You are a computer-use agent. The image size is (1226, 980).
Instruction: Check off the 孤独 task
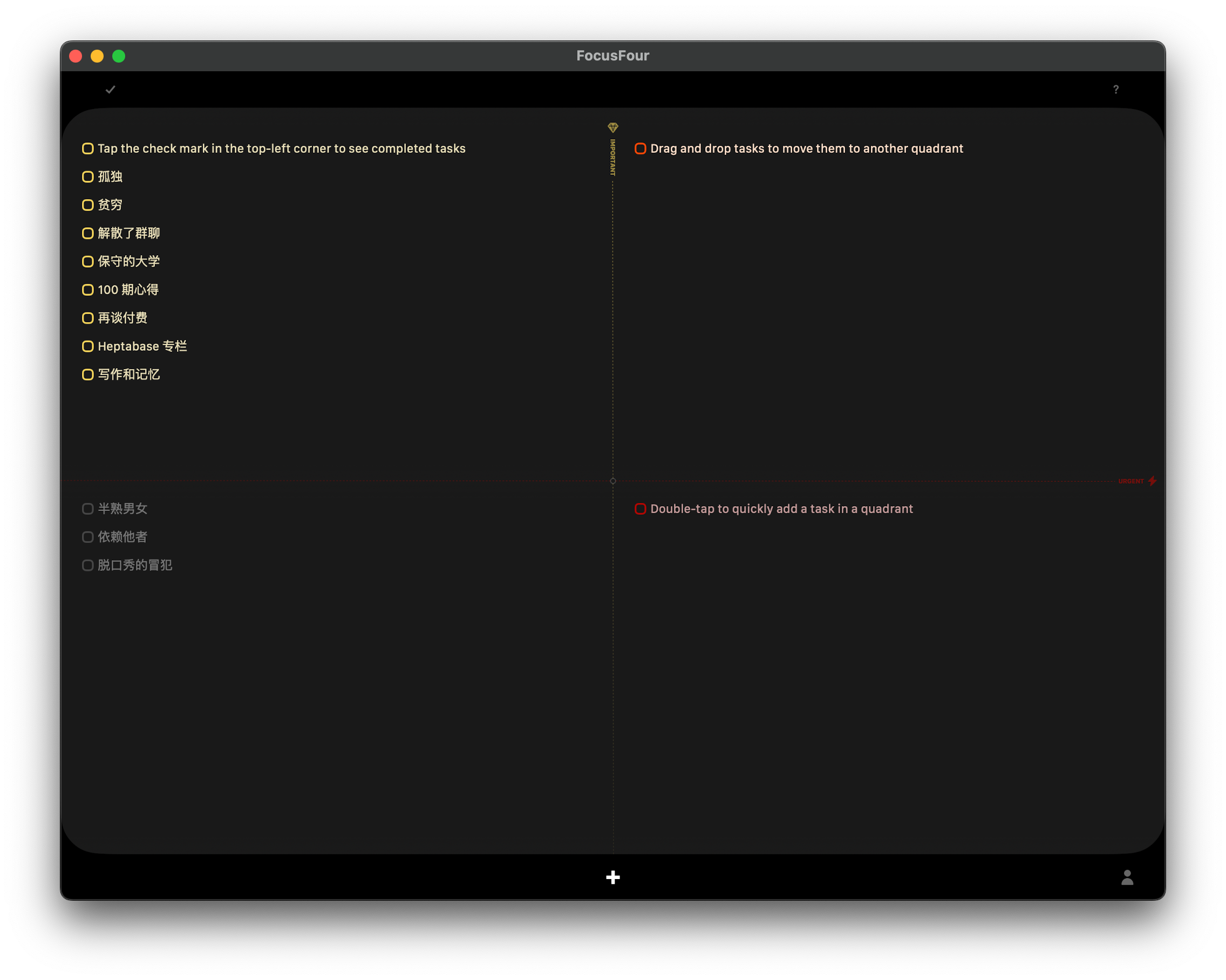pos(87,177)
